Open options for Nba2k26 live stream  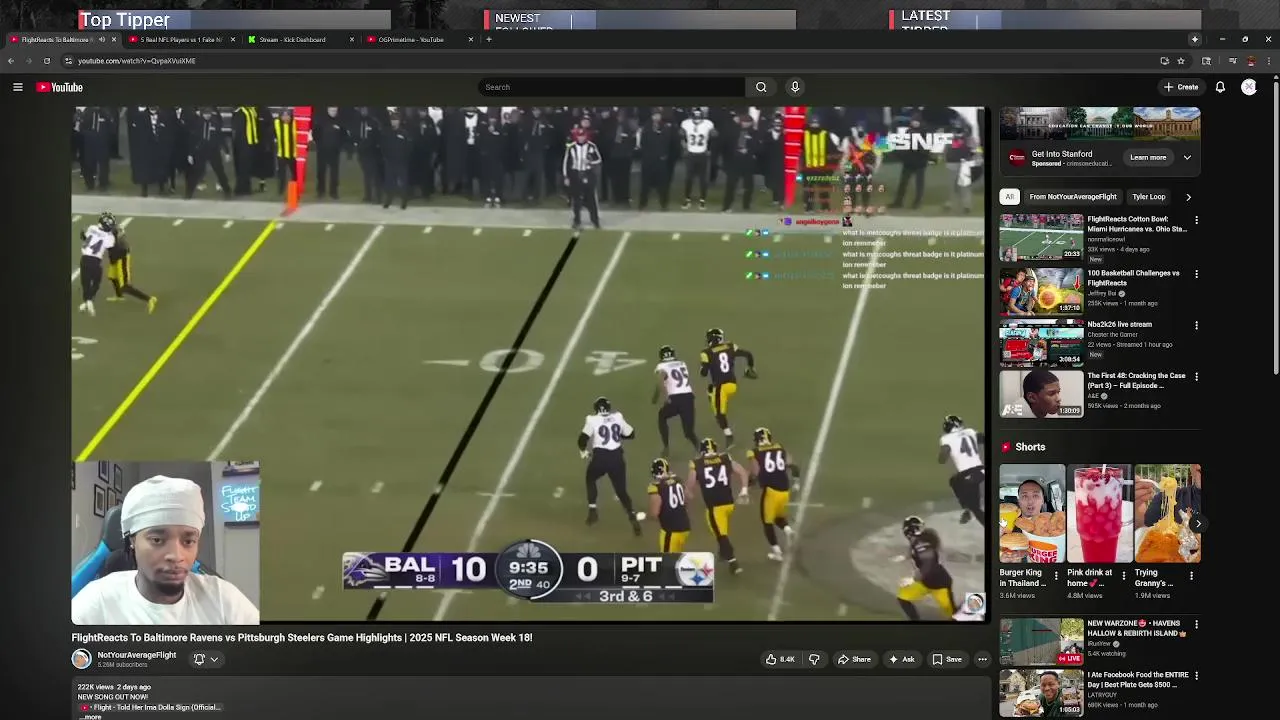click(1196, 326)
